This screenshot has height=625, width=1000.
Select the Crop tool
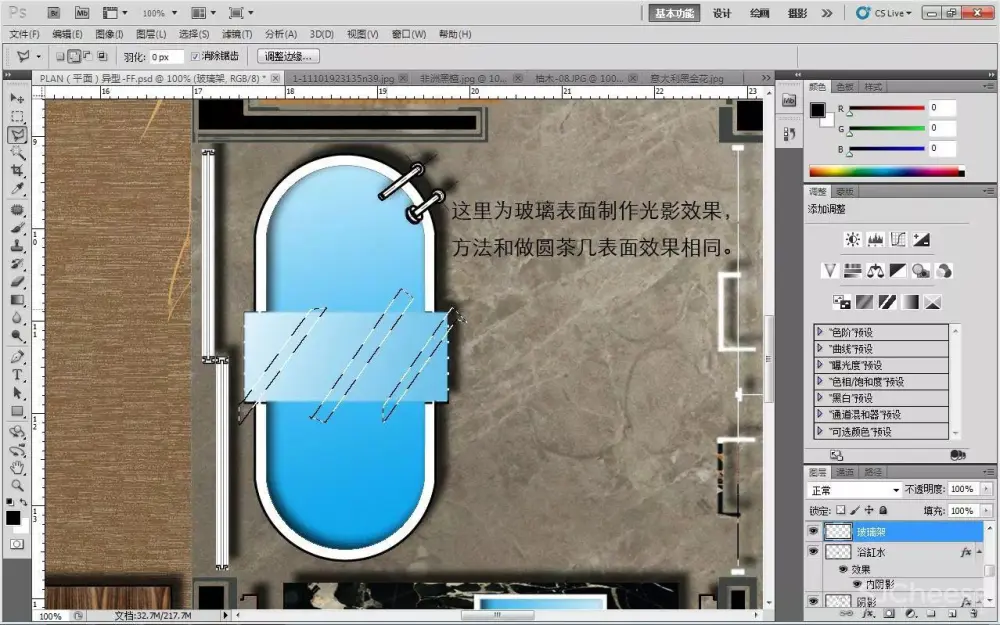17,171
